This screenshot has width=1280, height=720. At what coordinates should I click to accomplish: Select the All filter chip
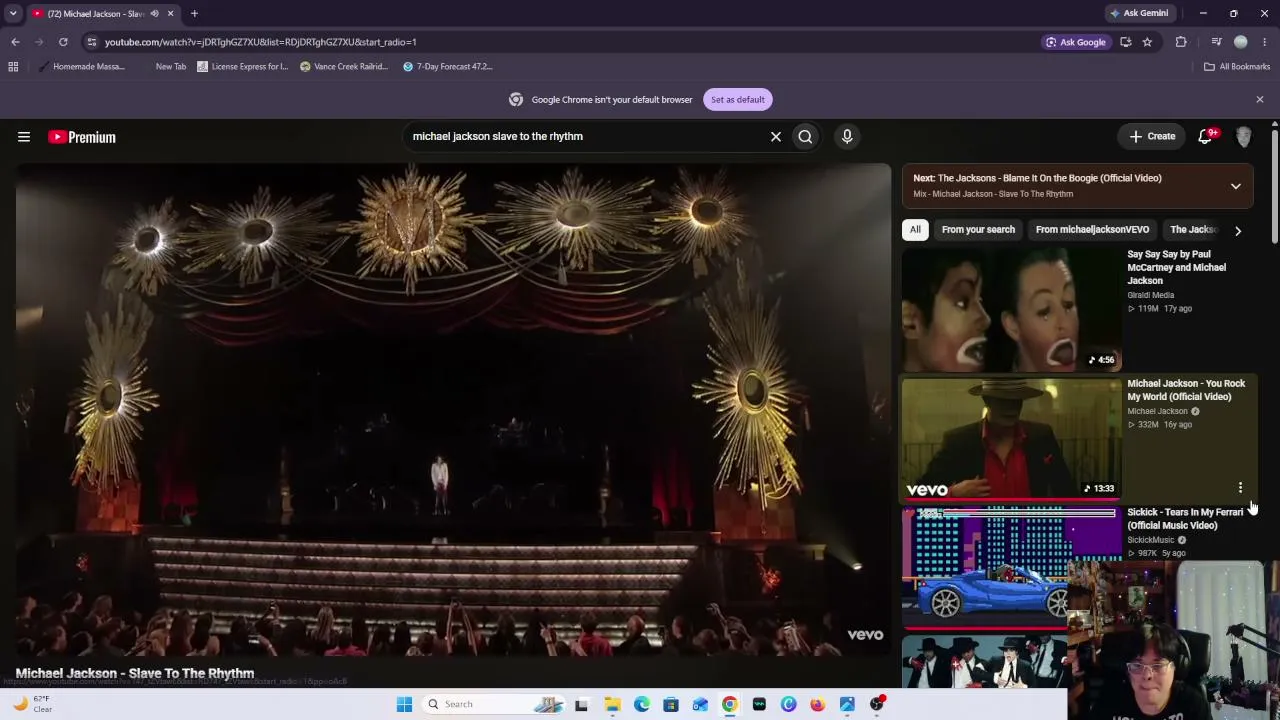click(915, 229)
